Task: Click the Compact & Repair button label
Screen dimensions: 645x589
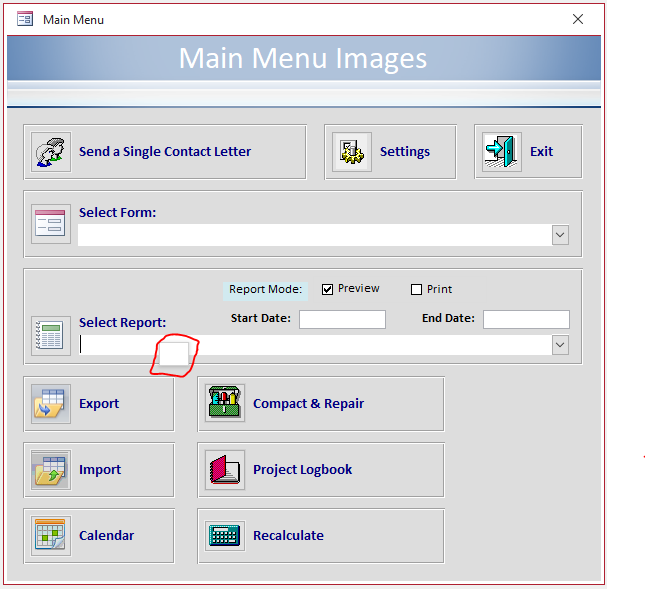Action: (309, 403)
